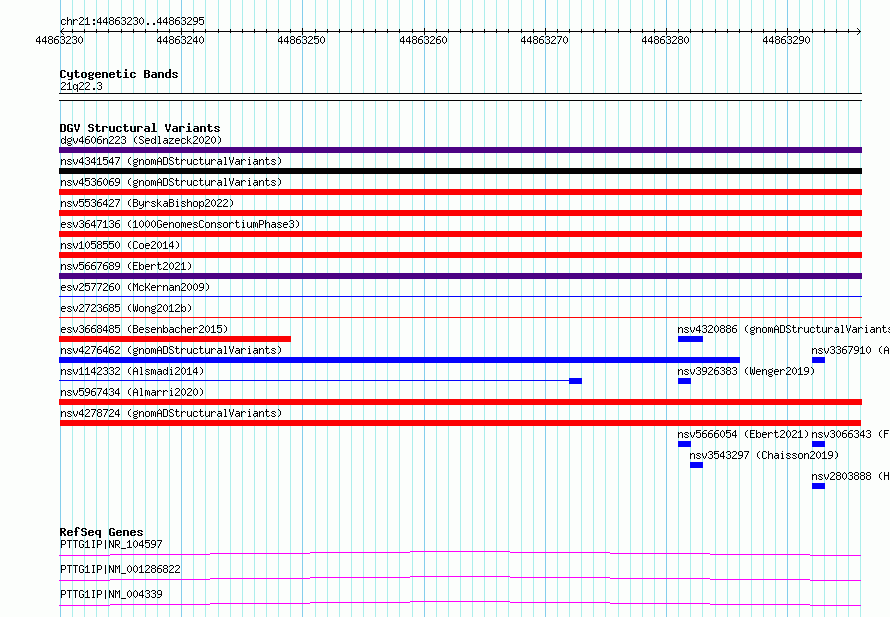Click the short red esv3668485 Besenbacher2015 bar
The image size is (890, 617).
[175, 339]
